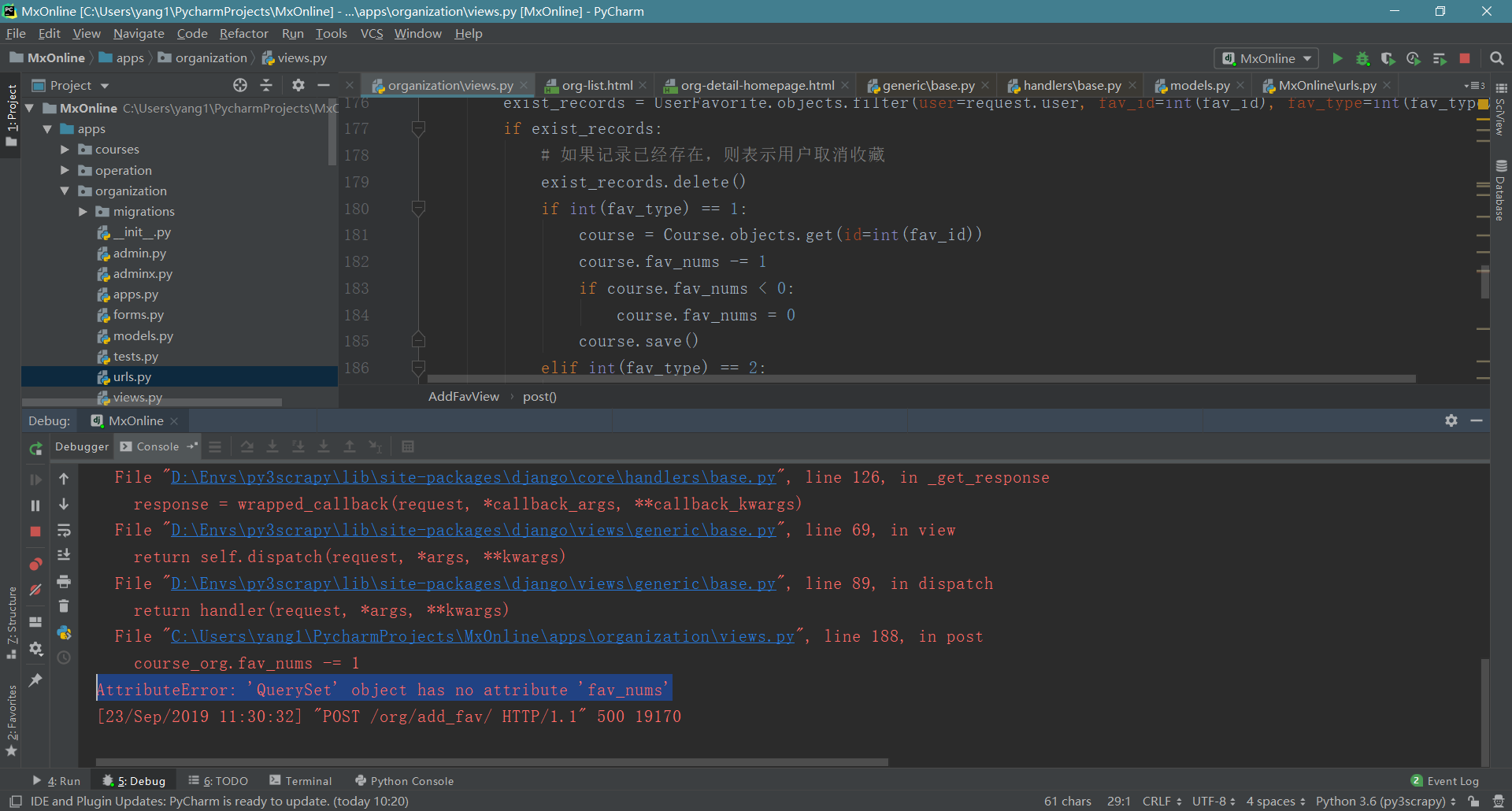Screen dimensions: 1512x811
Task: Start debugging with the bug icon
Action: click(1363, 58)
